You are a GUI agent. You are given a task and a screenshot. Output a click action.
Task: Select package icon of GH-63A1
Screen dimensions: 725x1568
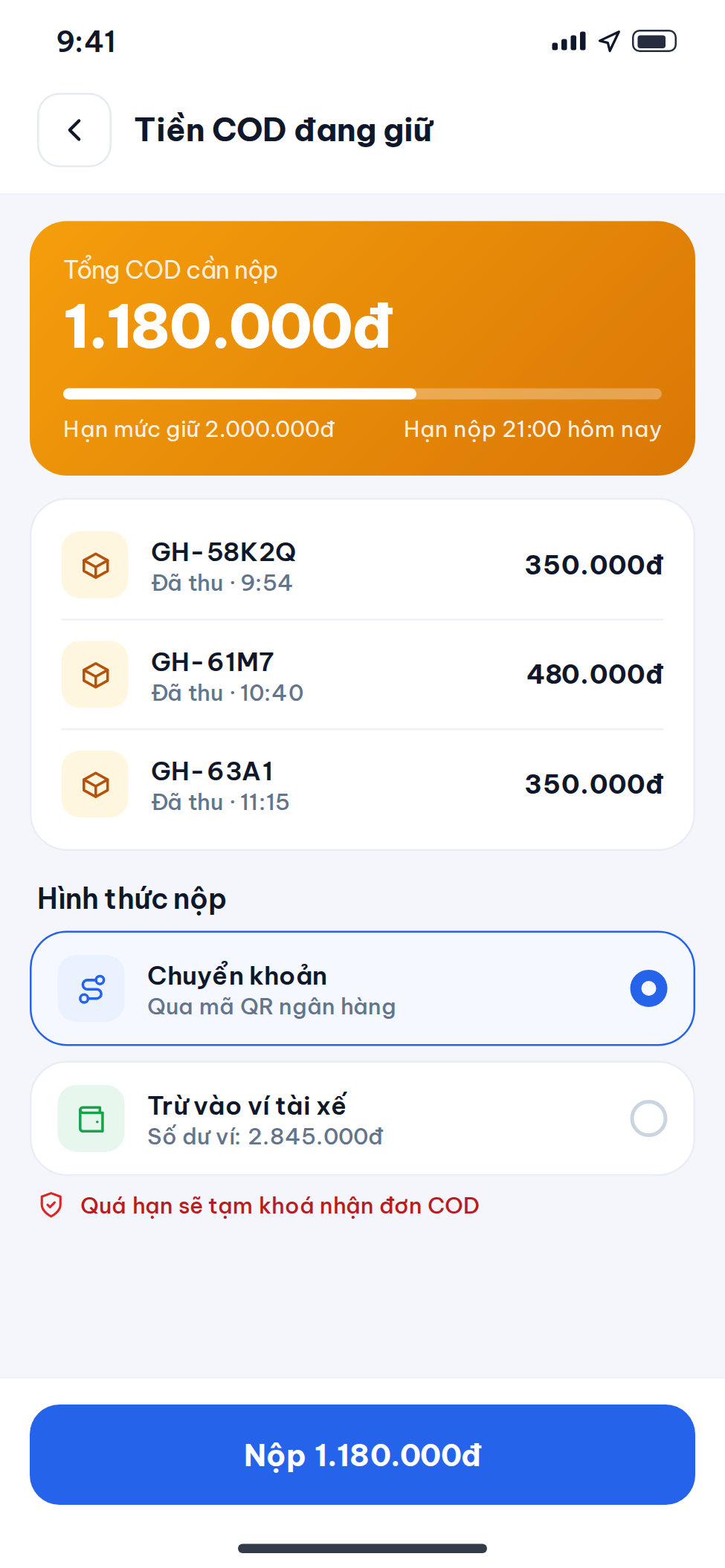pos(95,784)
